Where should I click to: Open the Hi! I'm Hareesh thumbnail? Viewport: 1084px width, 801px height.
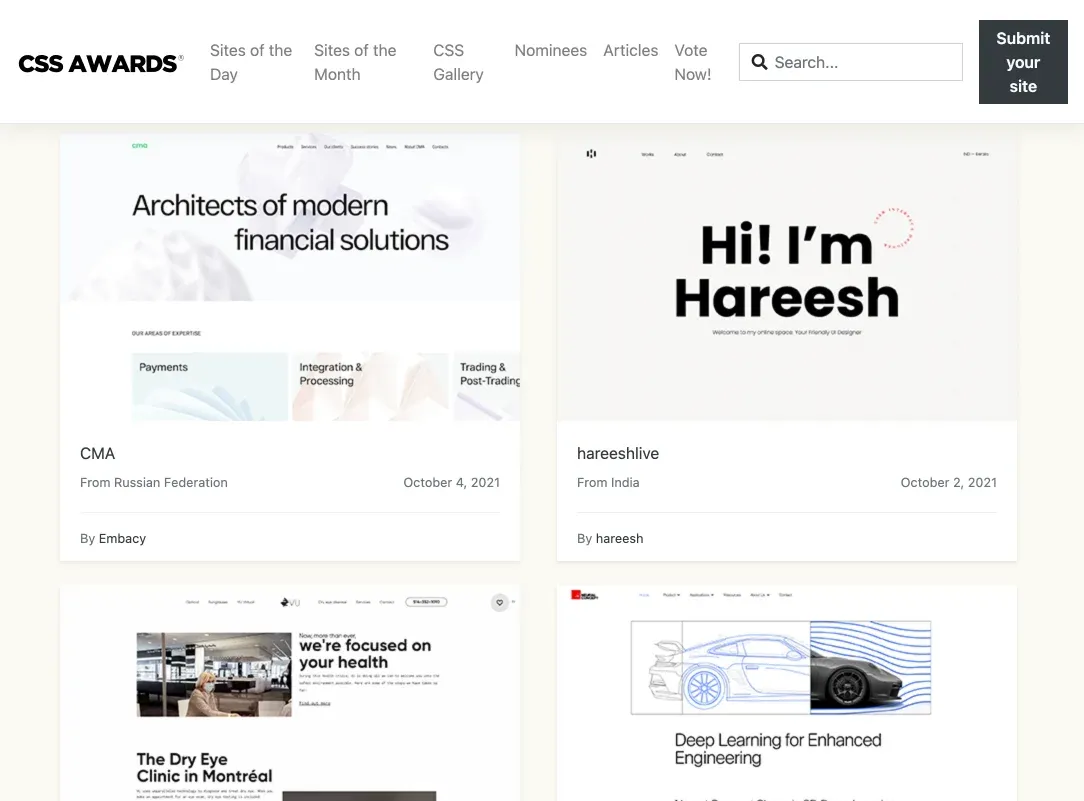click(x=787, y=277)
